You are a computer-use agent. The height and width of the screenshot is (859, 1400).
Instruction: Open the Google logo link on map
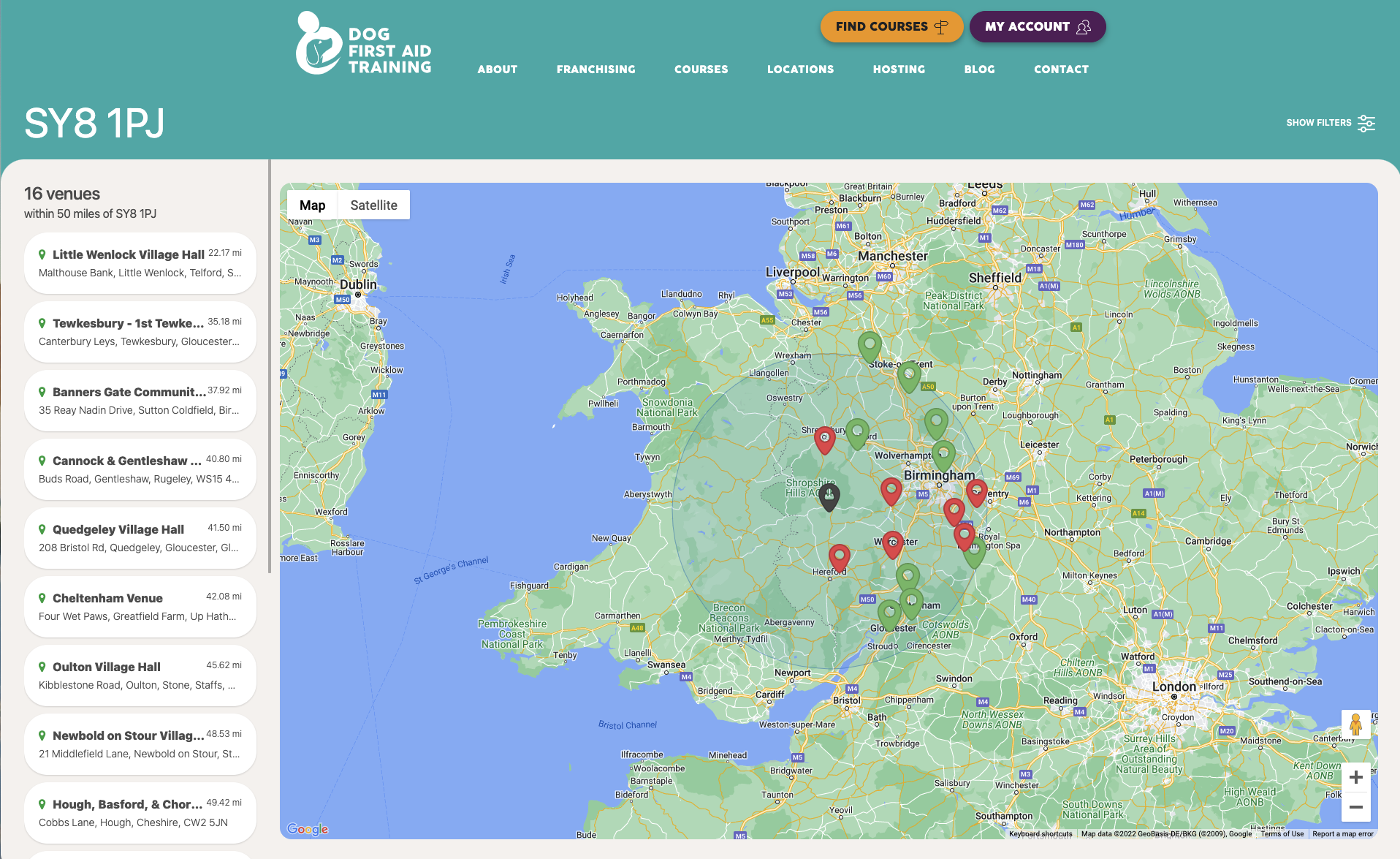(308, 829)
